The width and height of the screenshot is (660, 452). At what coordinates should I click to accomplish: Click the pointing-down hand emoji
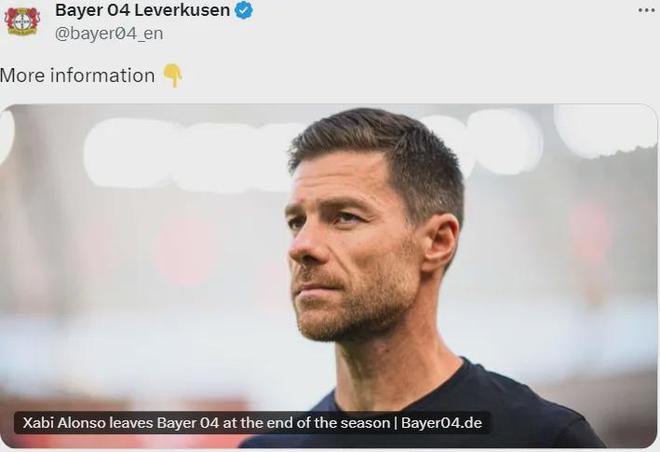coord(173,76)
